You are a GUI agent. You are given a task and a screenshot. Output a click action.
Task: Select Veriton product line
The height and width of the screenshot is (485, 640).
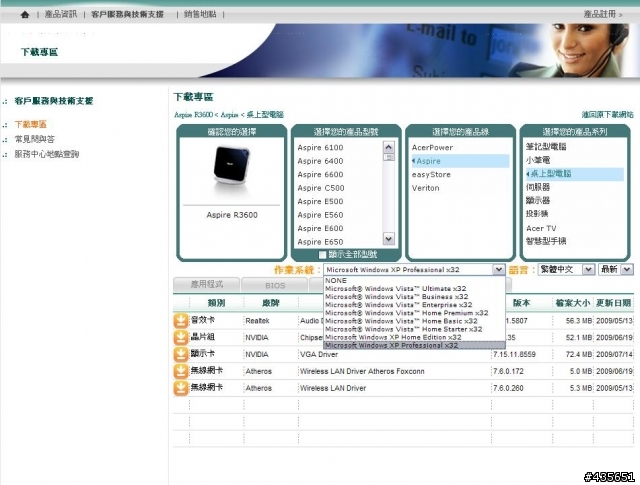point(425,188)
